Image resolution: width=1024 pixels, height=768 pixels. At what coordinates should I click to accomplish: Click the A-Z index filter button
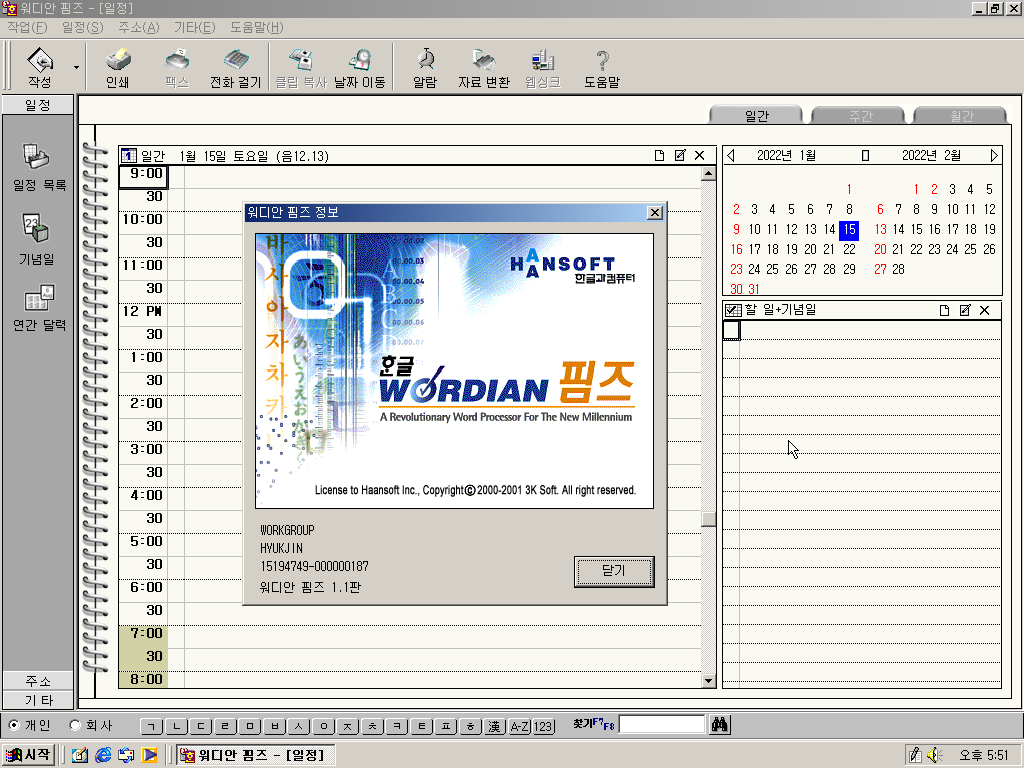pos(519,726)
